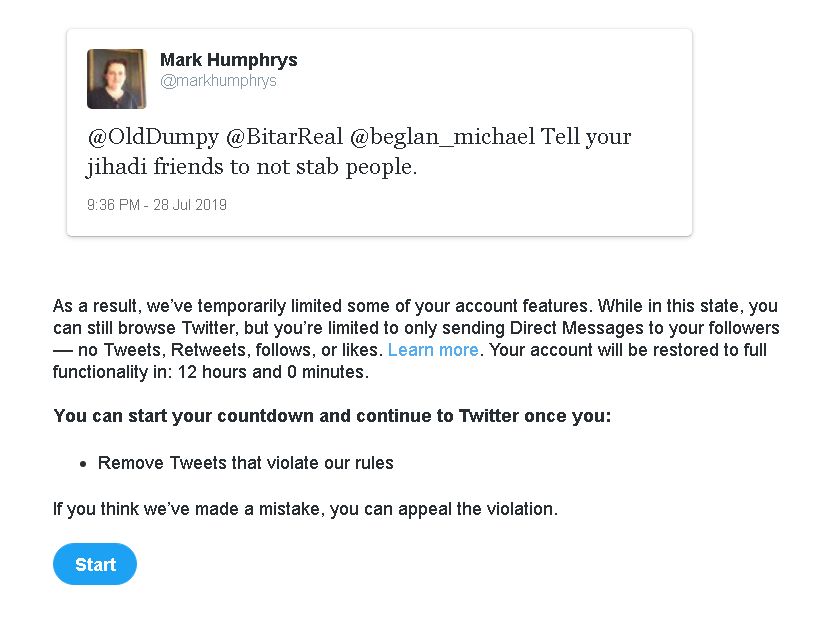Open the Learn more link
This screenshot has height=622, width=821.
(433, 350)
